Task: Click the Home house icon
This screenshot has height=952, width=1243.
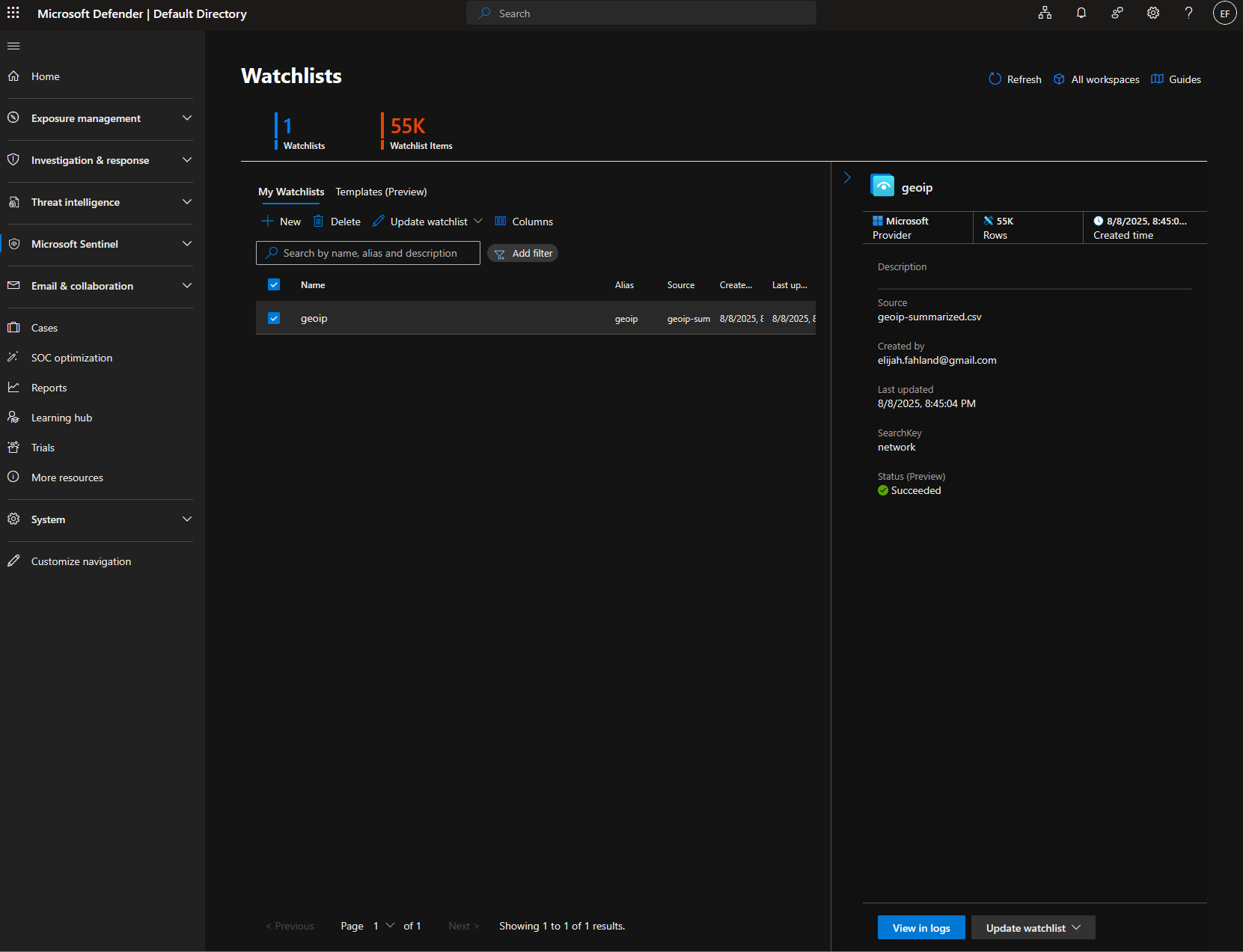Action: click(x=13, y=76)
